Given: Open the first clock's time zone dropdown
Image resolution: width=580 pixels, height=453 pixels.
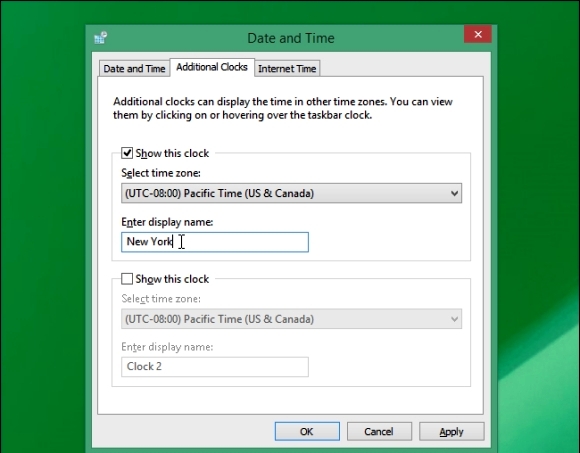Looking at the screenshot, I should tap(291, 193).
